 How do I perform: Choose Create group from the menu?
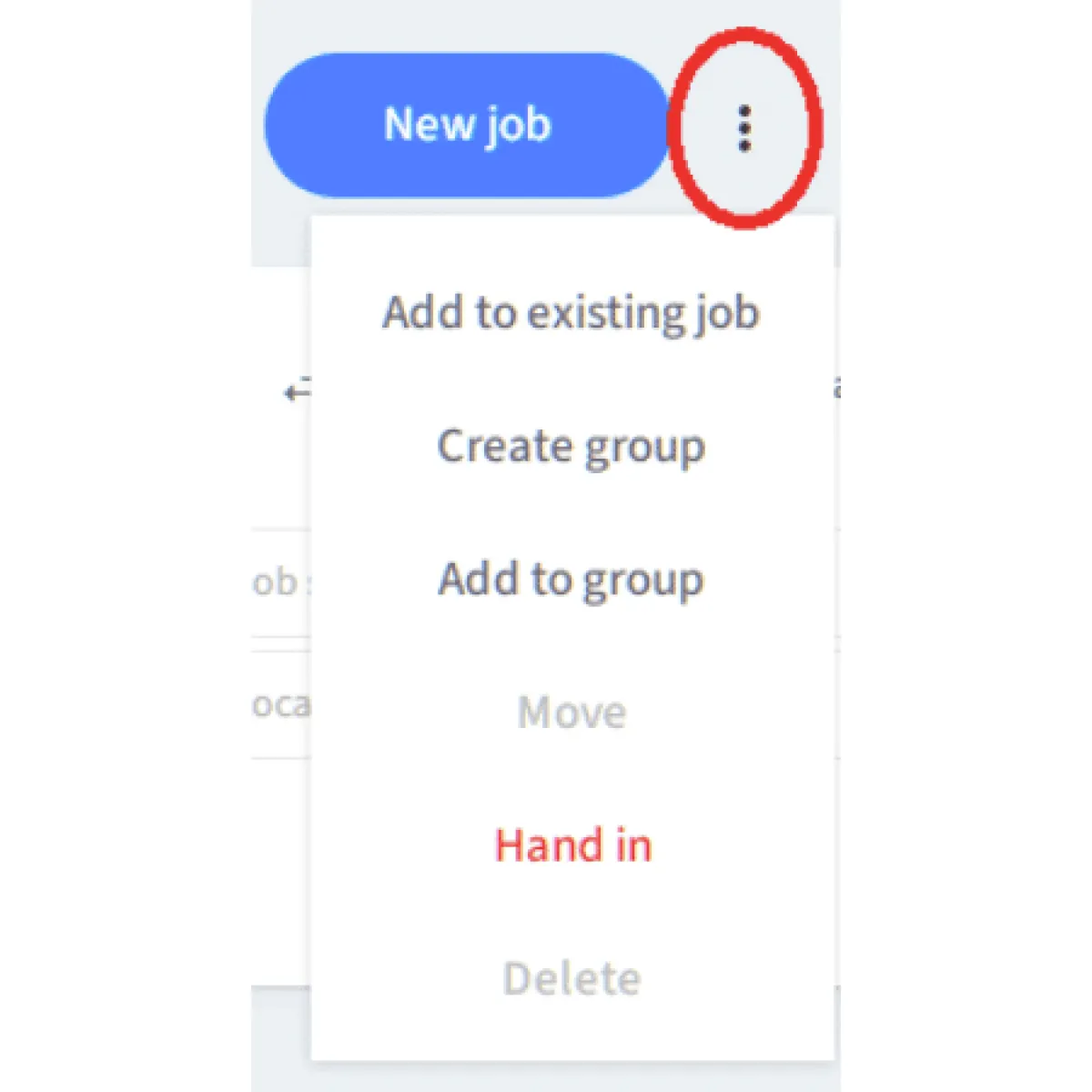(571, 446)
